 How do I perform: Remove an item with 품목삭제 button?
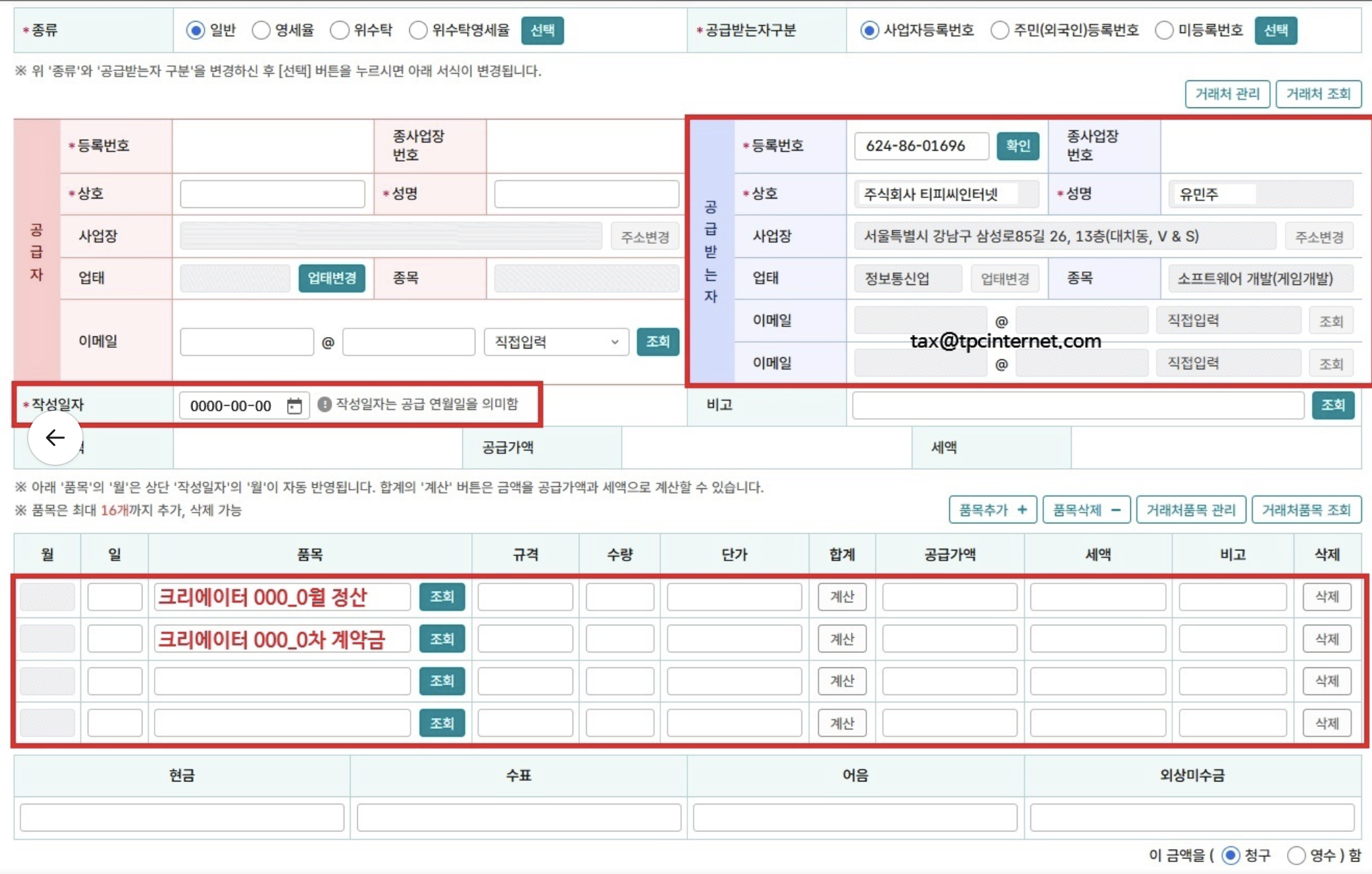(1086, 510)
